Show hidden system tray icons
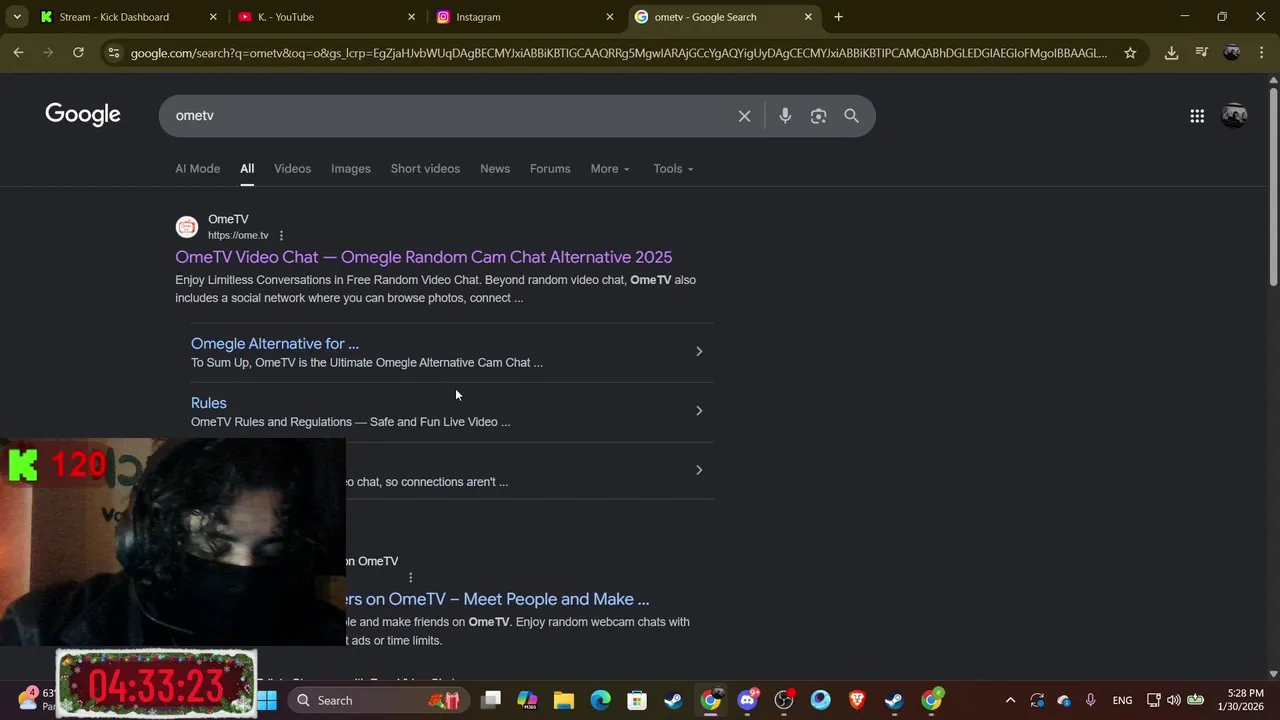This screenshot has width=1280, height=720. pyautogui.click(x=1010, y=700)
